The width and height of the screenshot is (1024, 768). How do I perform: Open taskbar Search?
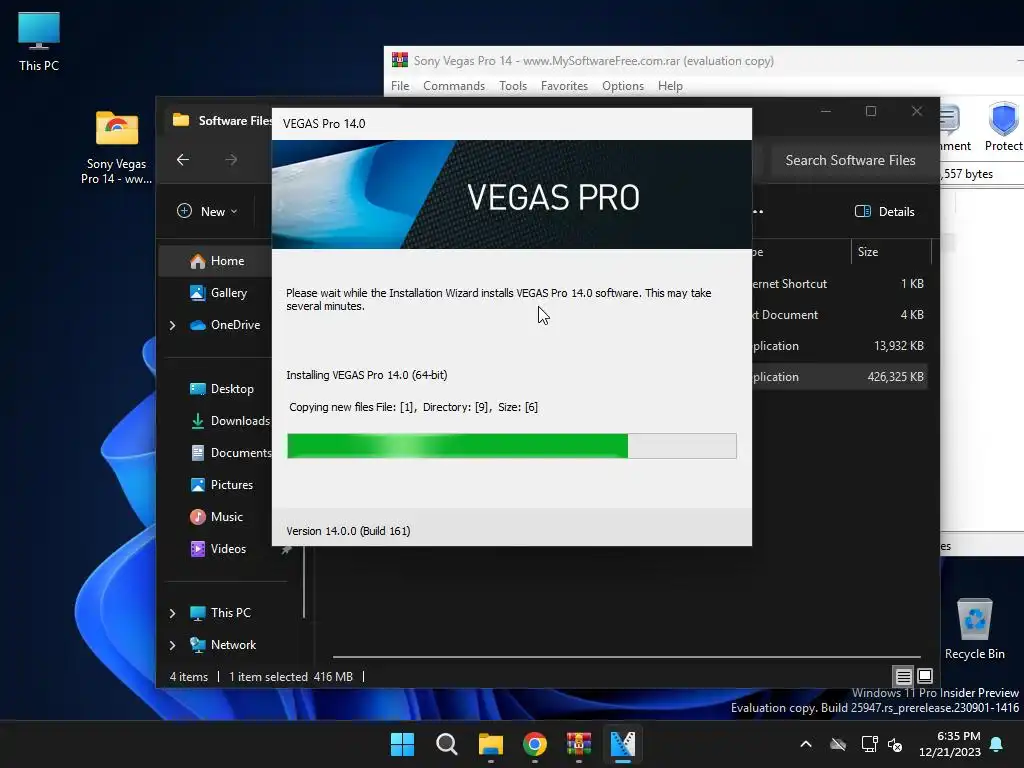pos(447,744)
